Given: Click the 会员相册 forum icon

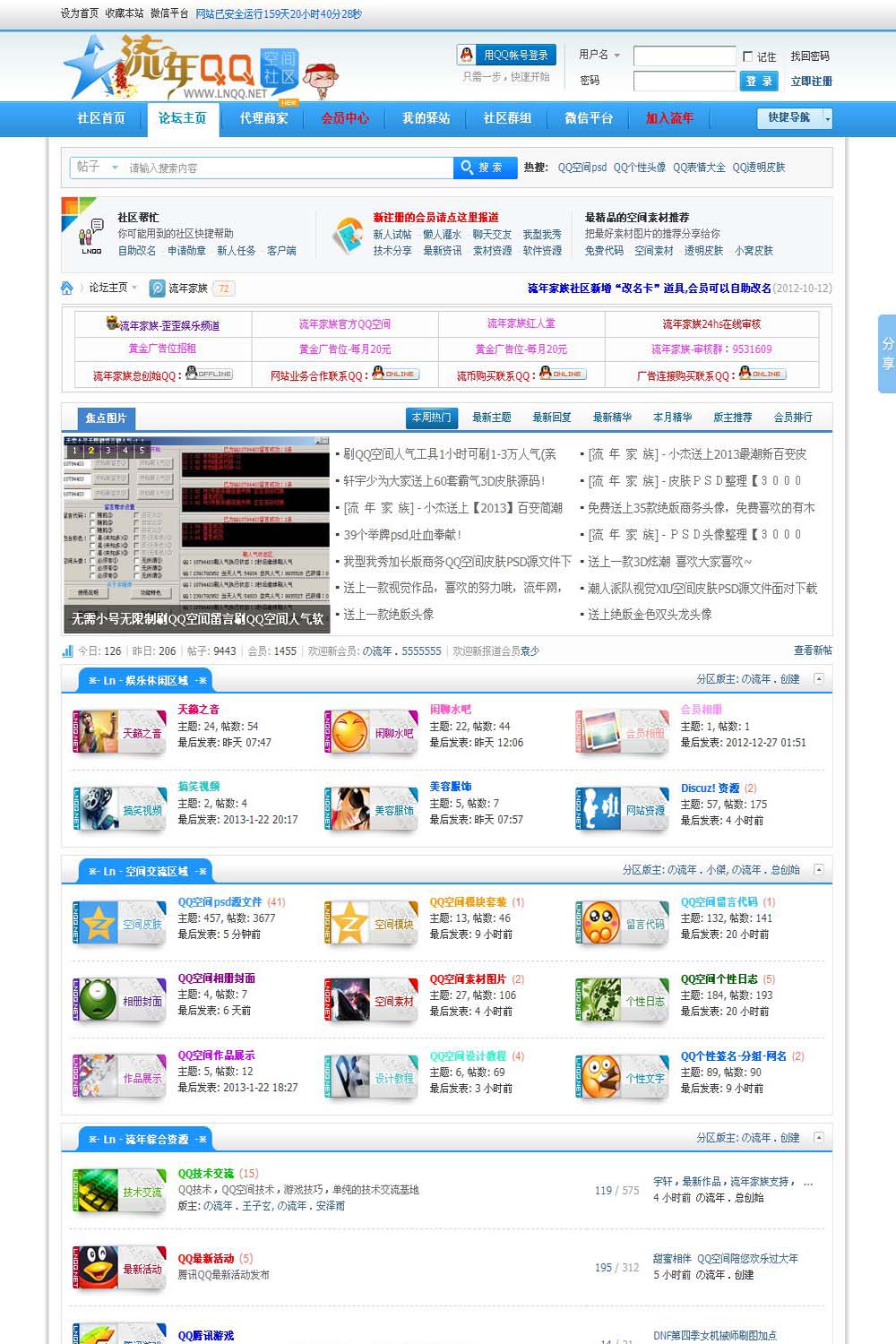Looking at the screenshot, I should (x=622, y=732).
